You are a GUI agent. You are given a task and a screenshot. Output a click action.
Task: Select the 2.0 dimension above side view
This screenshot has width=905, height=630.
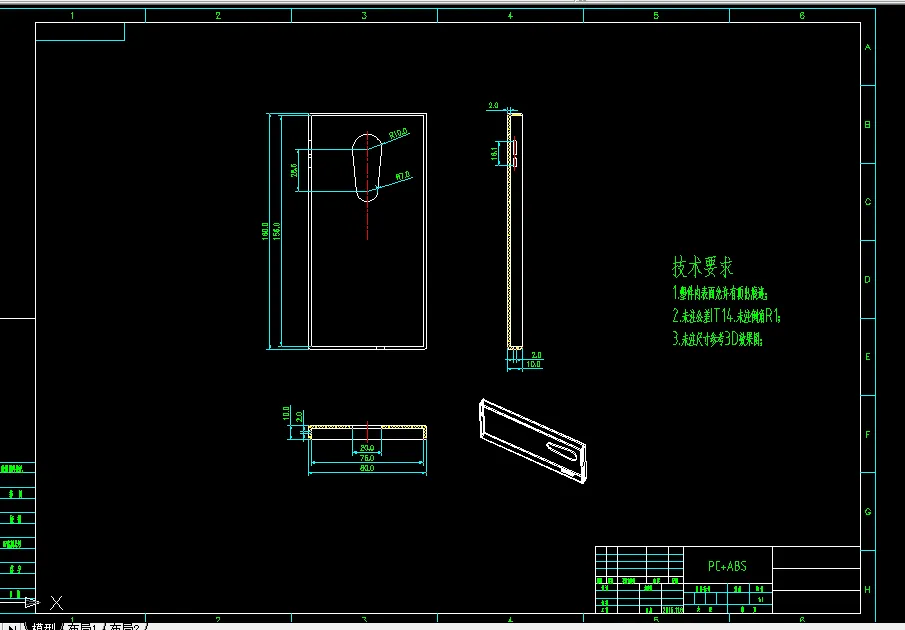pos(493,105)
